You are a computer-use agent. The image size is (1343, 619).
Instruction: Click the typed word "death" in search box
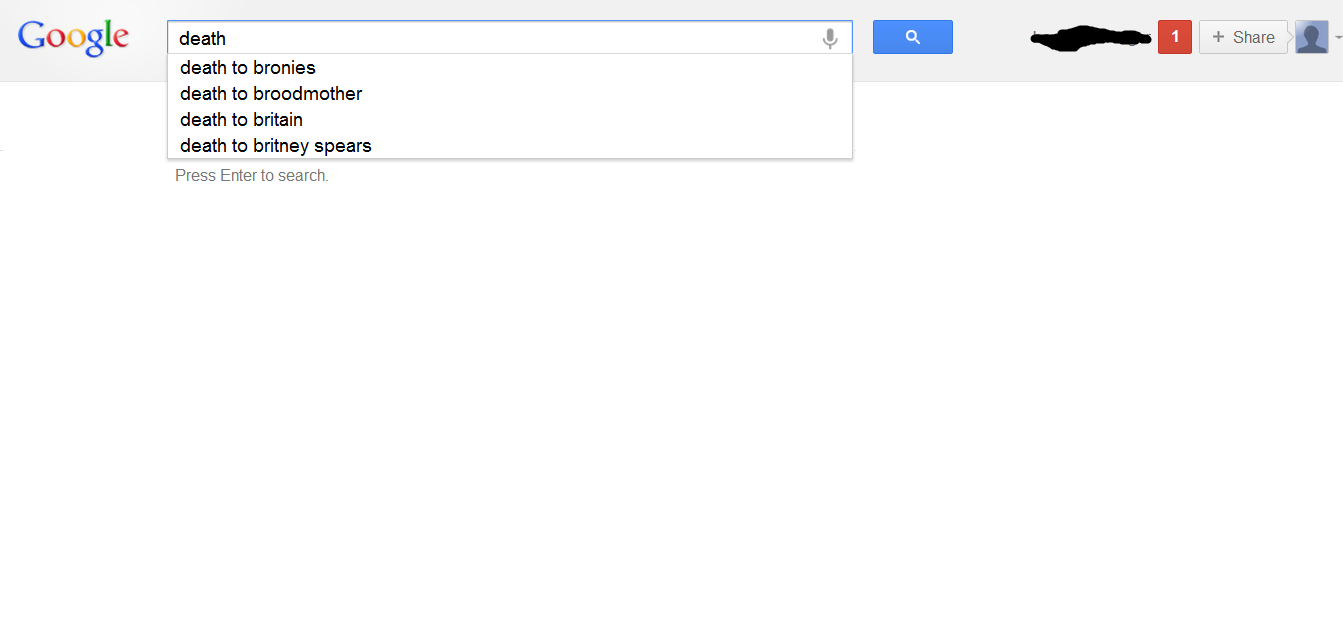(203, 38)
